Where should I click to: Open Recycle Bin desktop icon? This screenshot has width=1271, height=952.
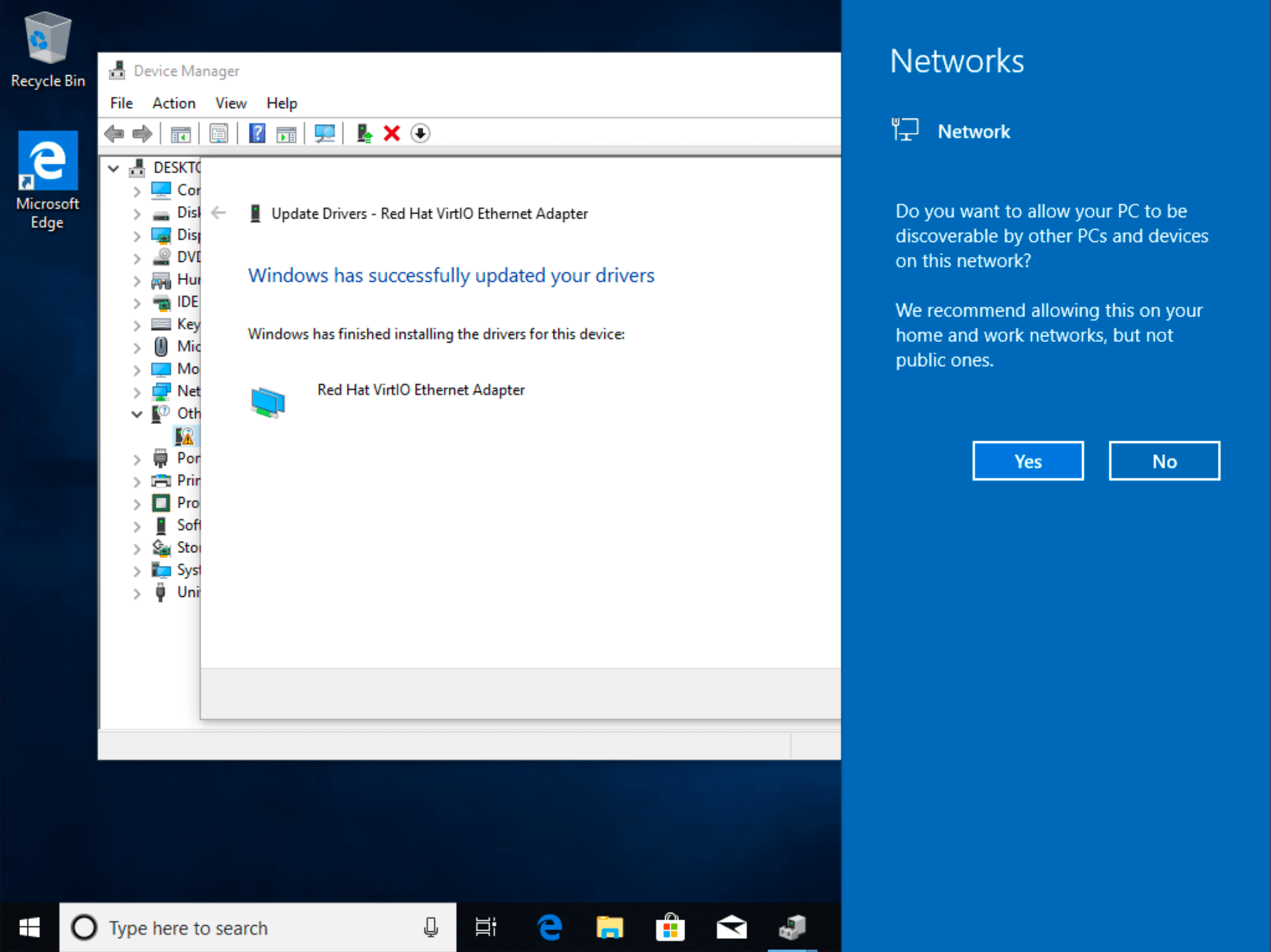tap(48, 50)
